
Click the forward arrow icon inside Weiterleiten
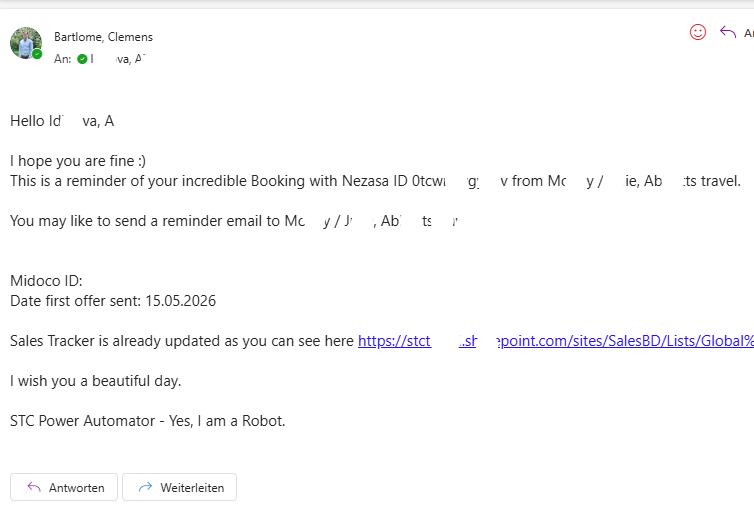145,487
